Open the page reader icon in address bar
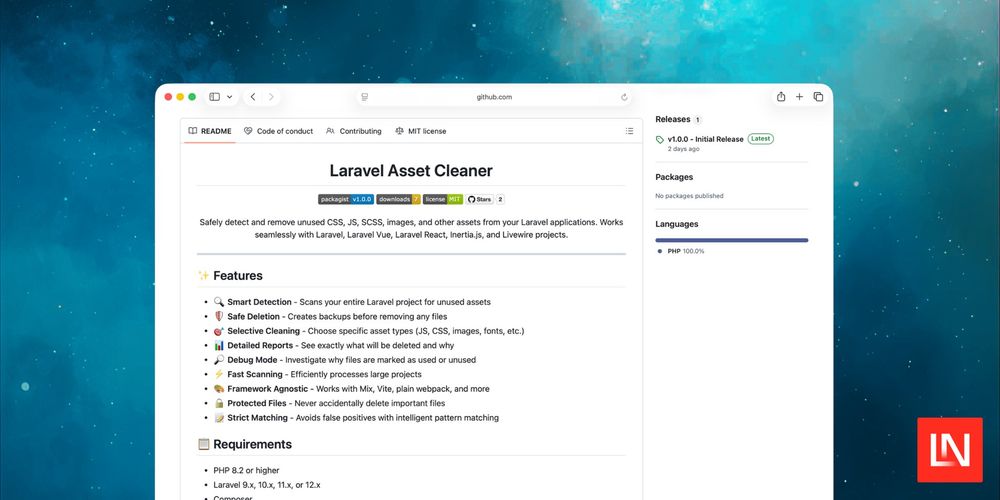Image resolution: width=1000 pixels, height=500 pixels. coord(365,97)
